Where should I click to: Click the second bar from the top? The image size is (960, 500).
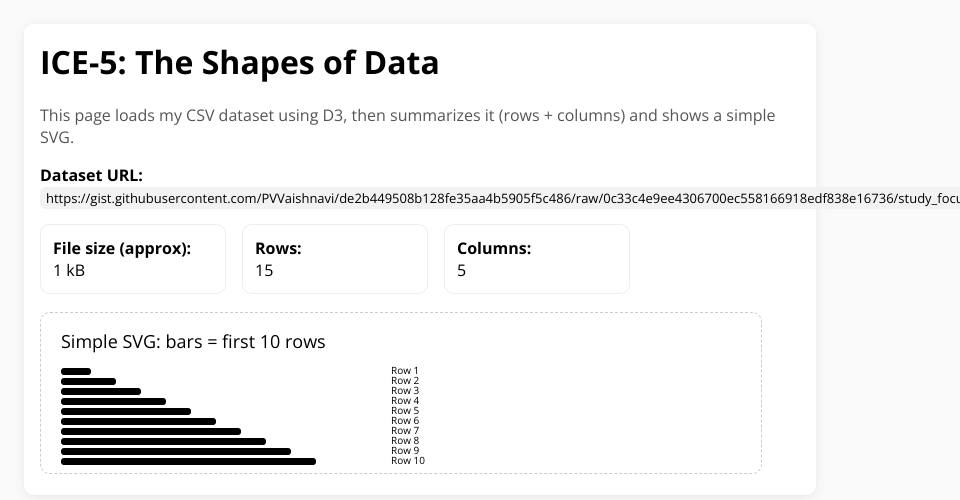click(88, 381)
